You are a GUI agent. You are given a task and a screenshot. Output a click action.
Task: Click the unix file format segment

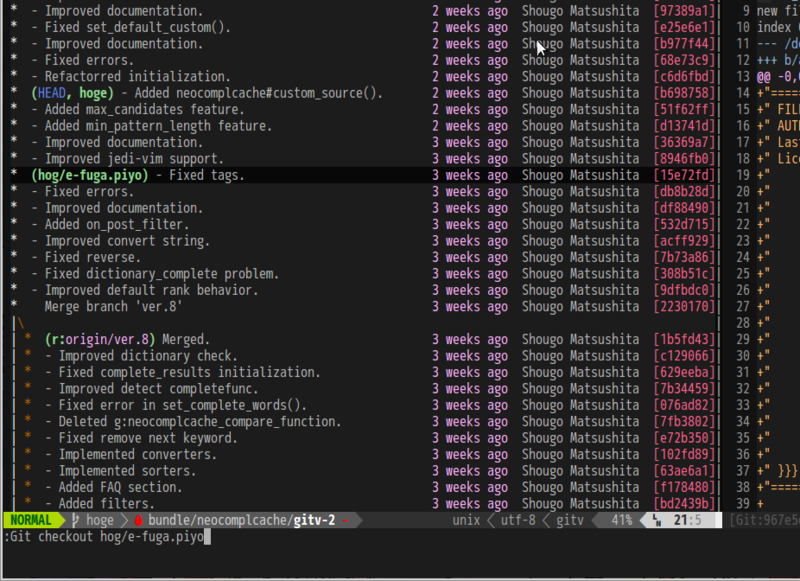(x=466, y=520)
